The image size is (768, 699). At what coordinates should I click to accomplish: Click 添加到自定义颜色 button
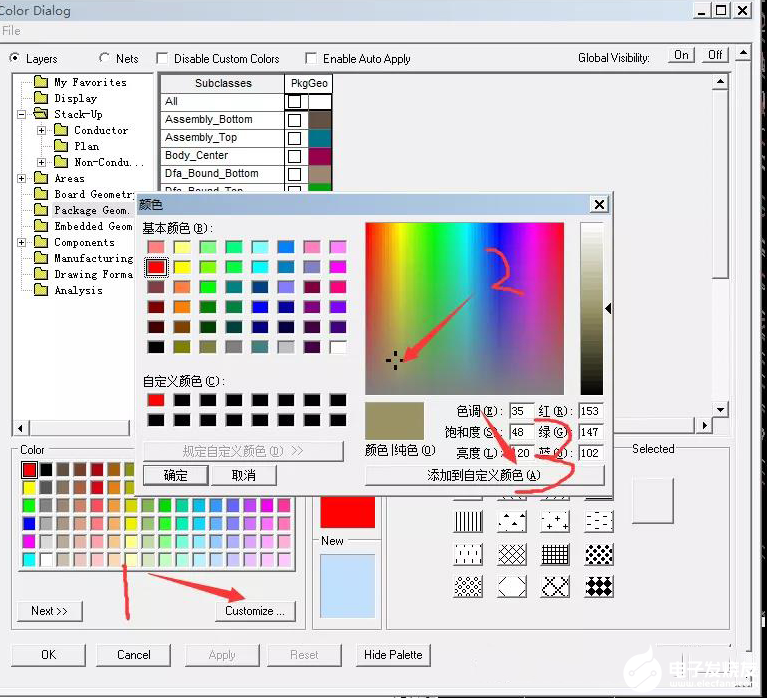(x=484, y=475)
